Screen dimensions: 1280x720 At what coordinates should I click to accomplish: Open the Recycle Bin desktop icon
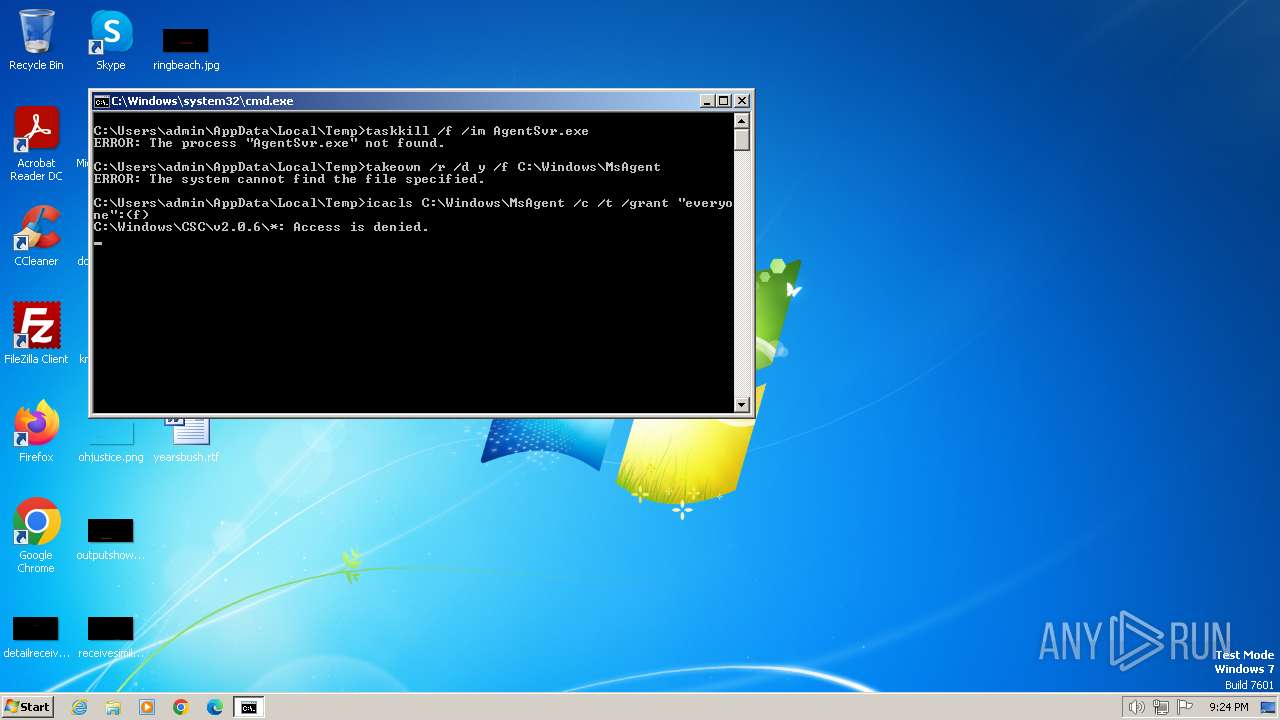[36, 40]
